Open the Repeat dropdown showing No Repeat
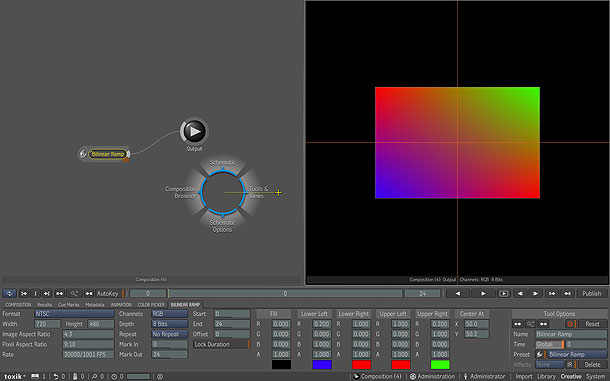Screen dimensions: 610x381 (169, 334)
